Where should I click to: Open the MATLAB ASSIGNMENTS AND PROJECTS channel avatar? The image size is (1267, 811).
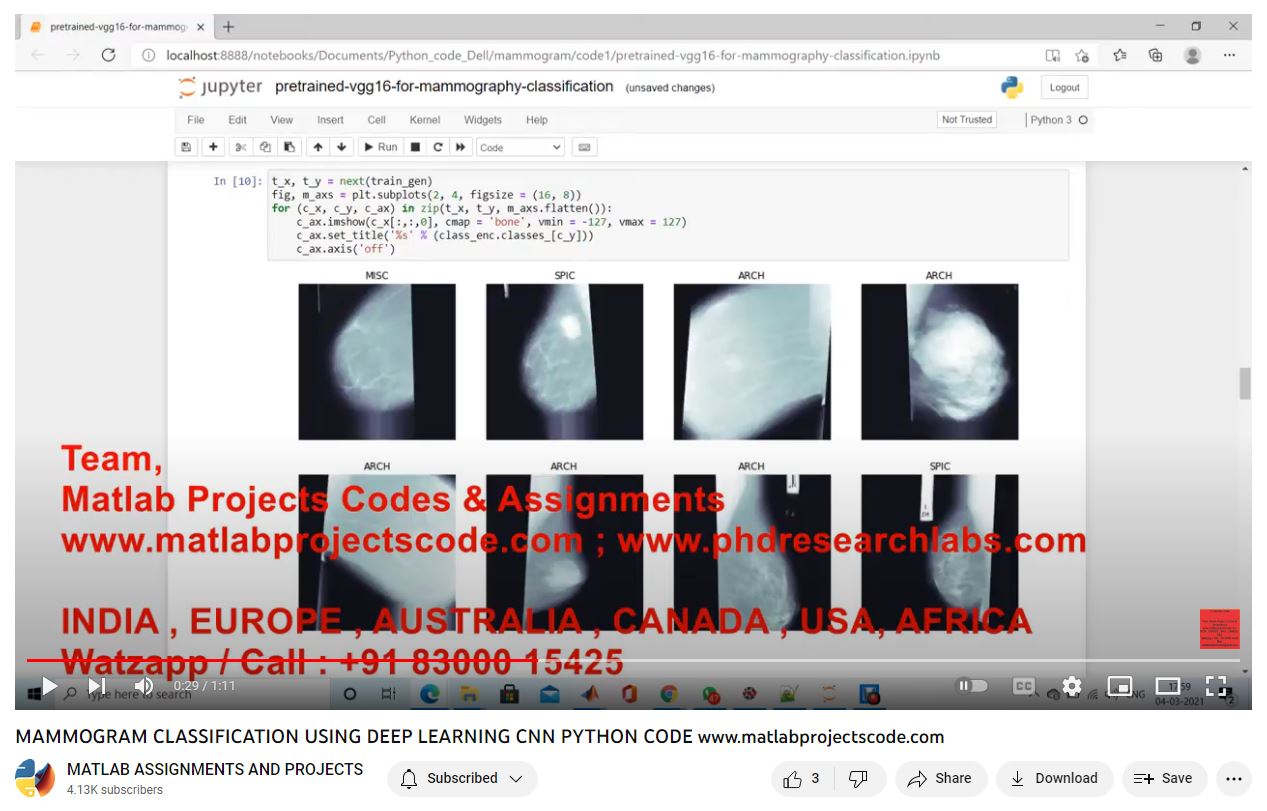click(35, 778)
